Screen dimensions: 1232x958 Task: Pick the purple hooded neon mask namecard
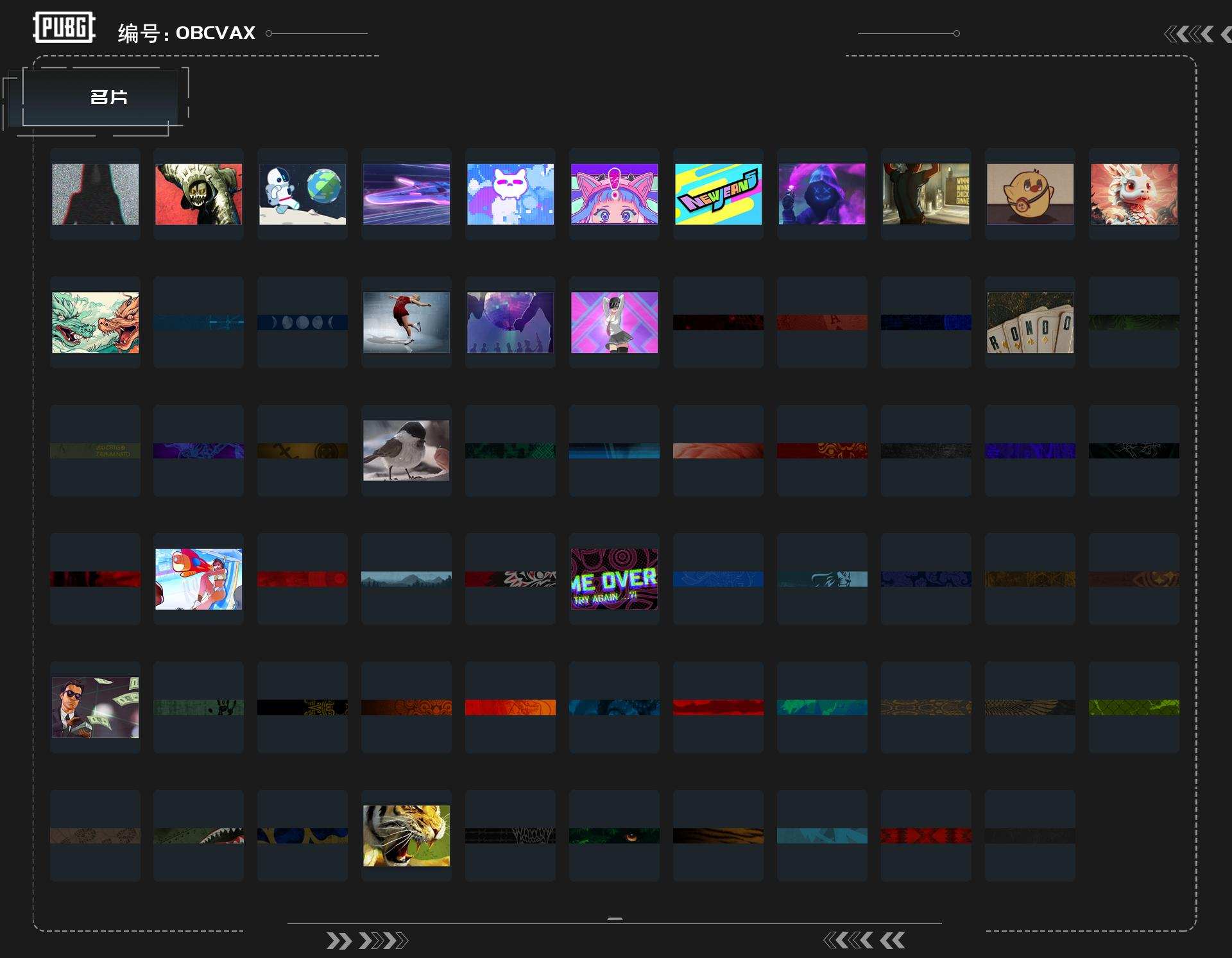822,194
